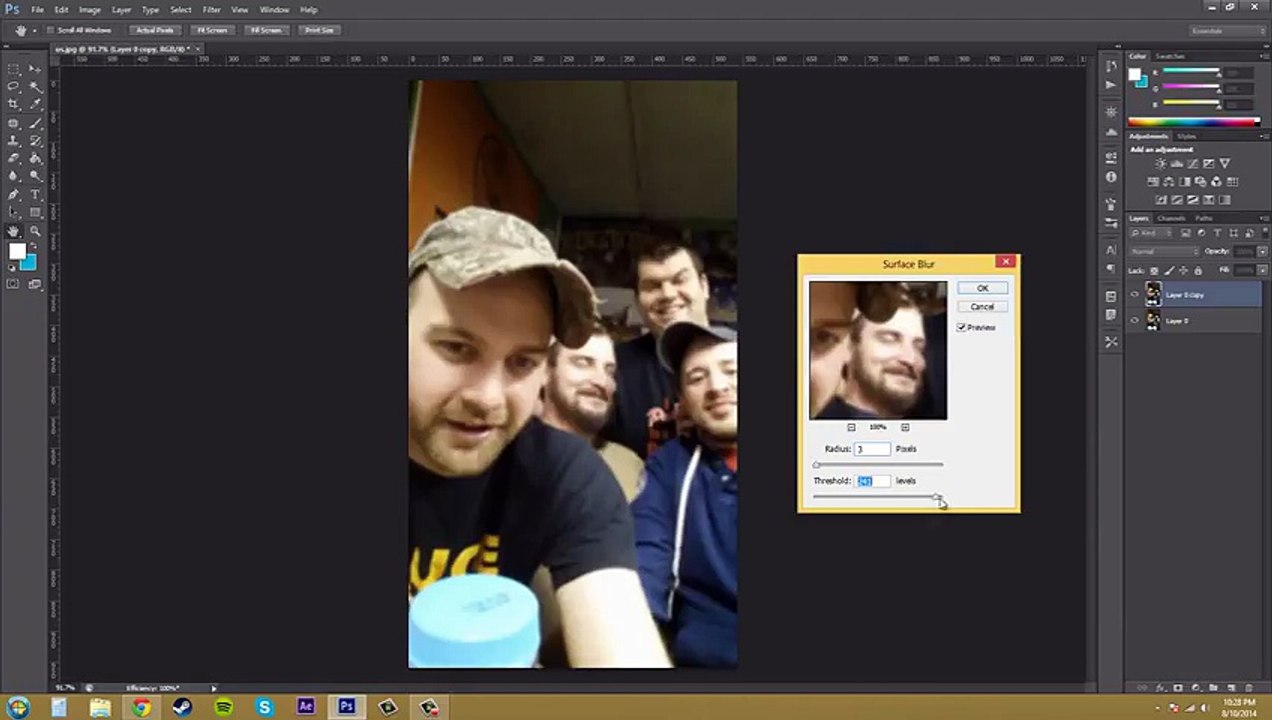Click Cancel in Surface Blur dialog
Image resolution: width=1272 pixels, height=720 pixels.
pos(982,307)
